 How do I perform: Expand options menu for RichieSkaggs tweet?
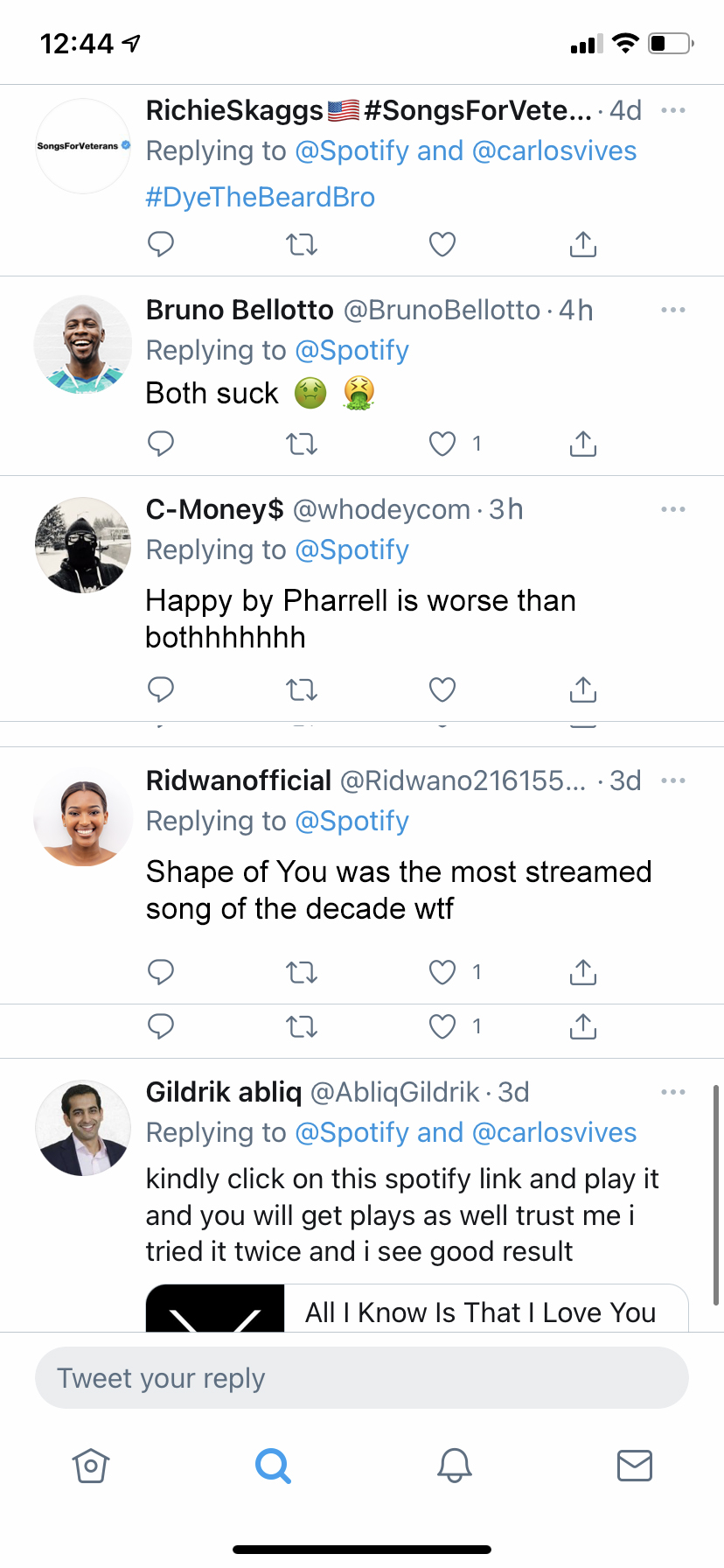(673, 111)
